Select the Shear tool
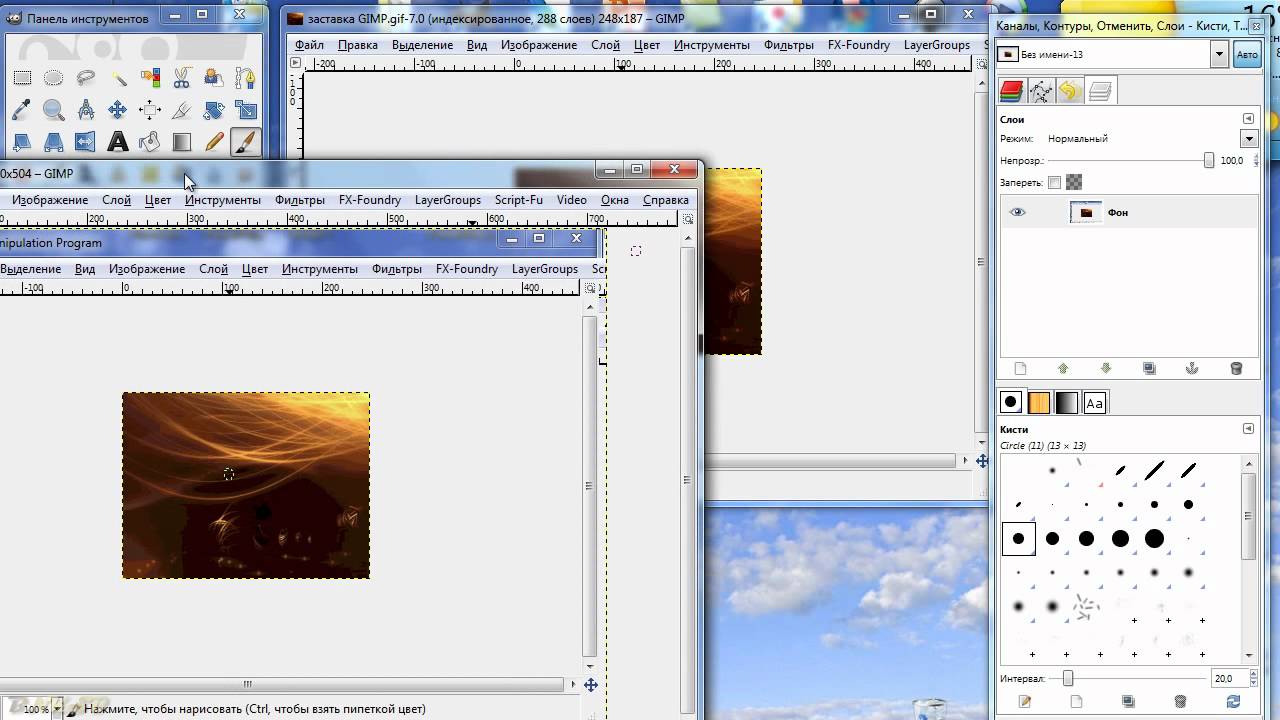 point(22,142)
